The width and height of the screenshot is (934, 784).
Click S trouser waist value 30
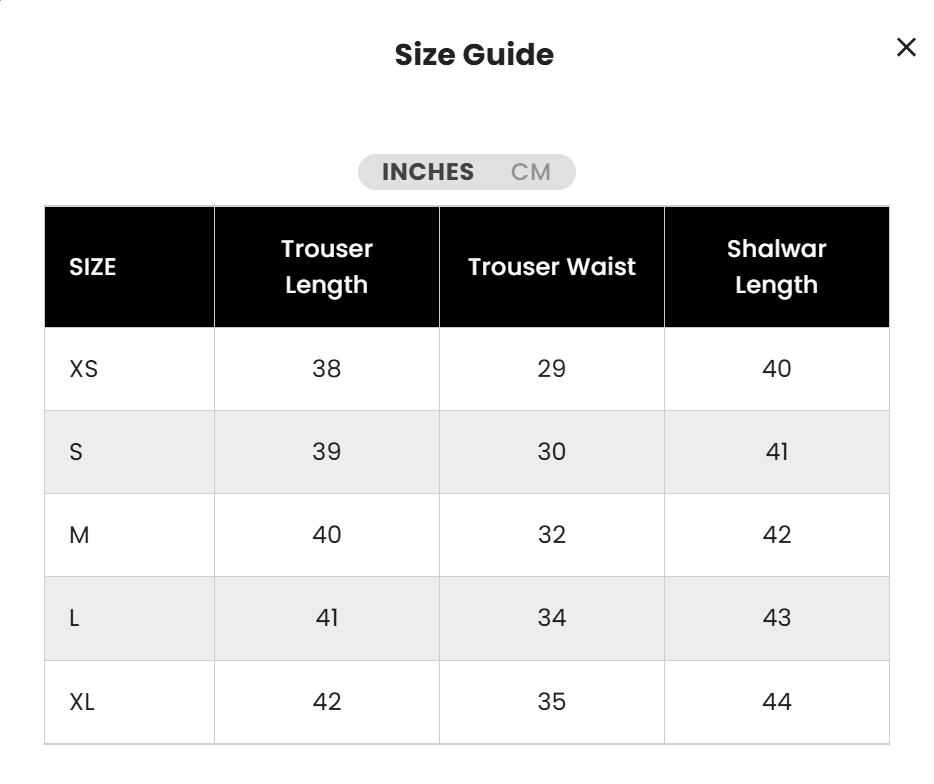pyautogui.click(x=552, y=452)
